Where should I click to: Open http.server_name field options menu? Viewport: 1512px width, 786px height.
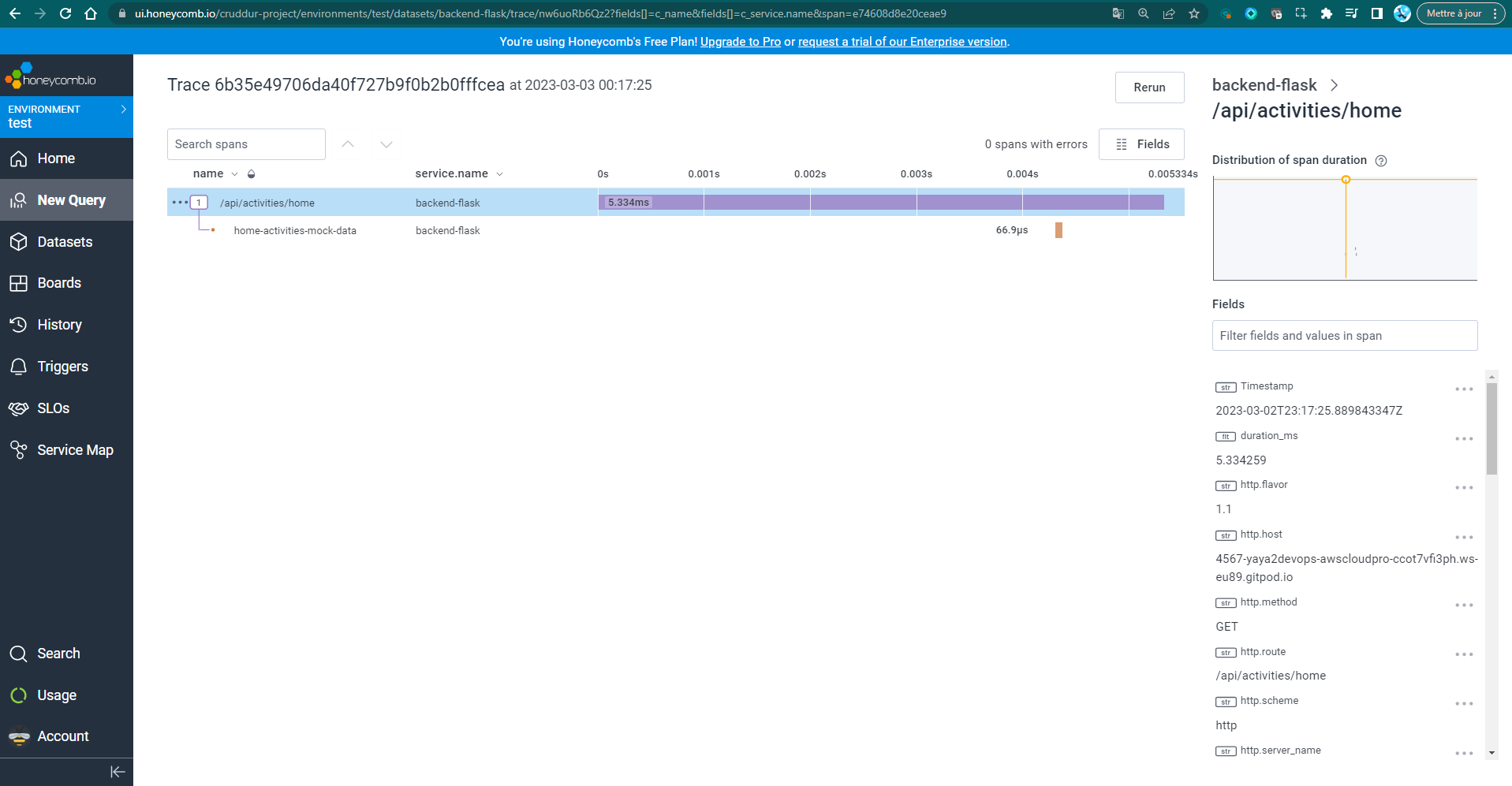[1464, 754]
